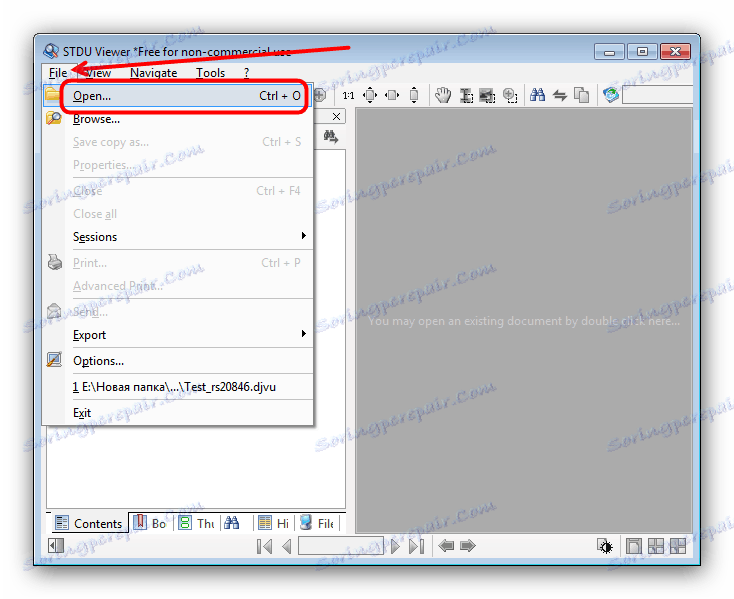The image size is (734, 599).
Task: Open the File menu
Action: click(x=58, y=73)
